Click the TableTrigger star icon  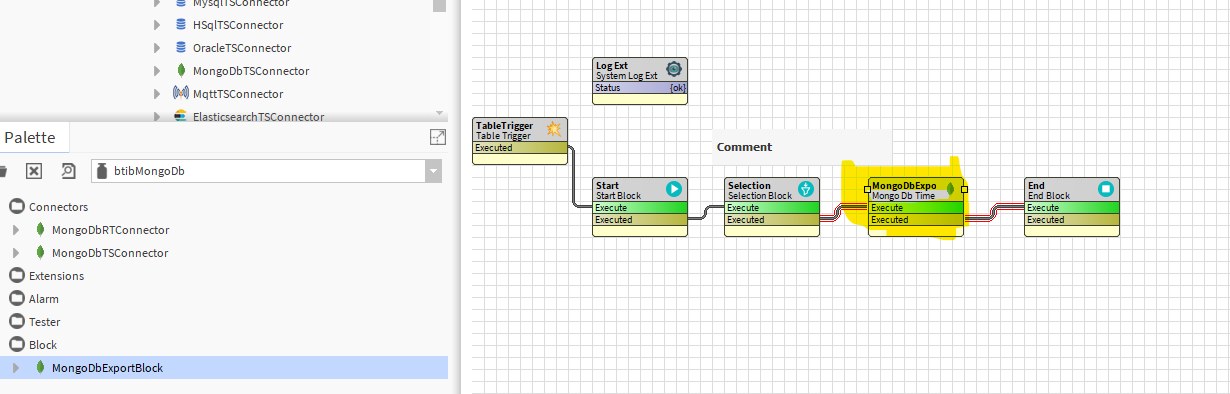553,130
